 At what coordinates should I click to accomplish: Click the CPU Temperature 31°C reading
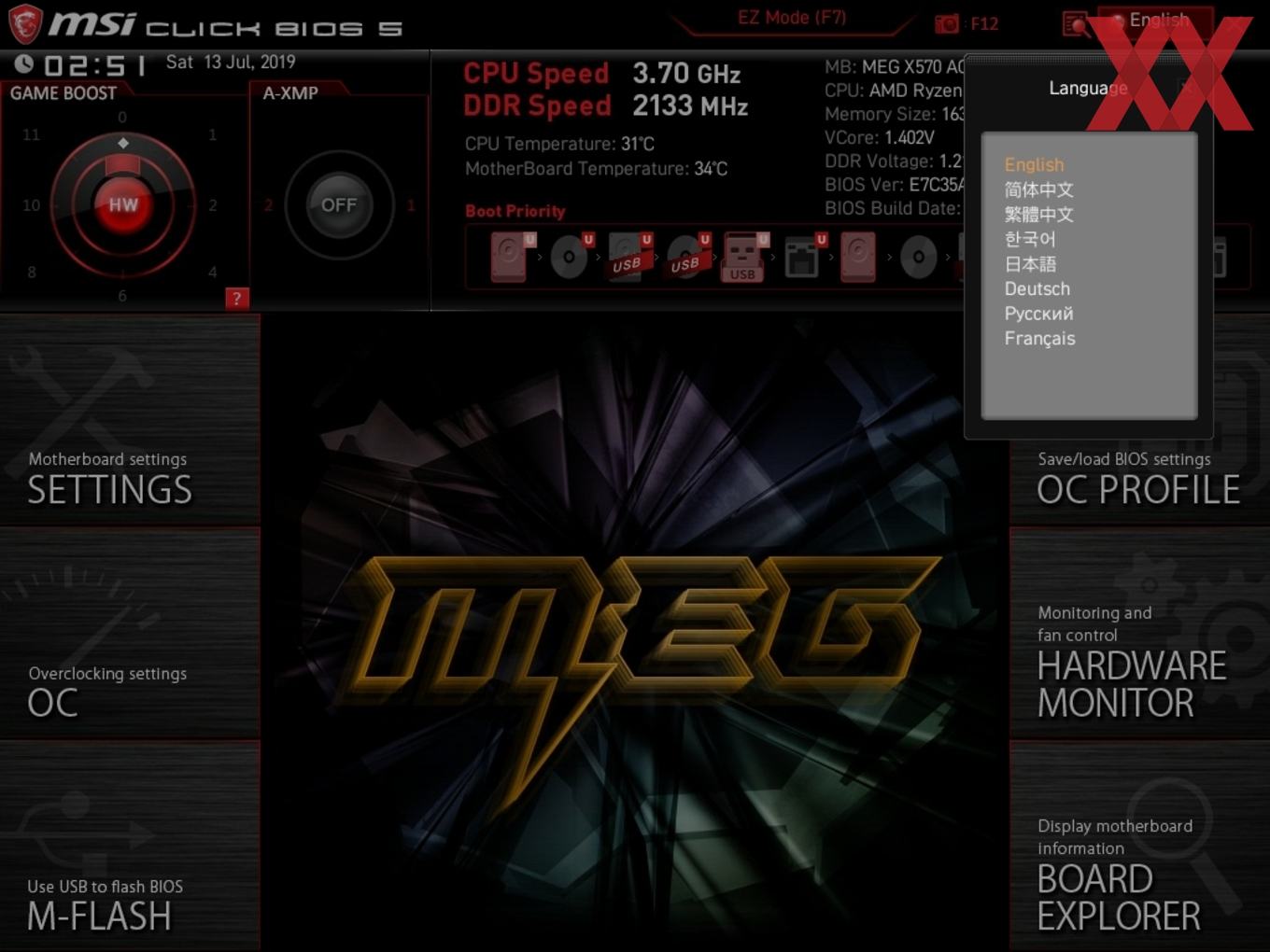(559, 144)
